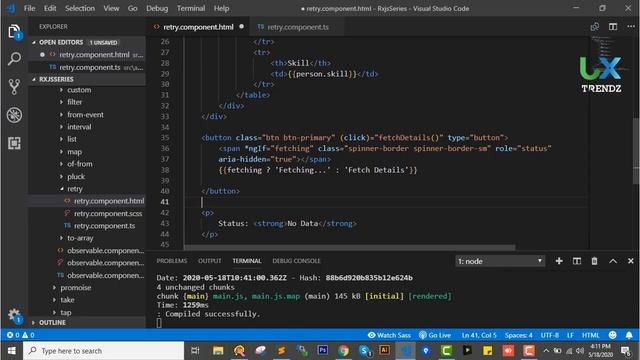
Task: Close the terminal panel
Action: [x=630, y=261]
